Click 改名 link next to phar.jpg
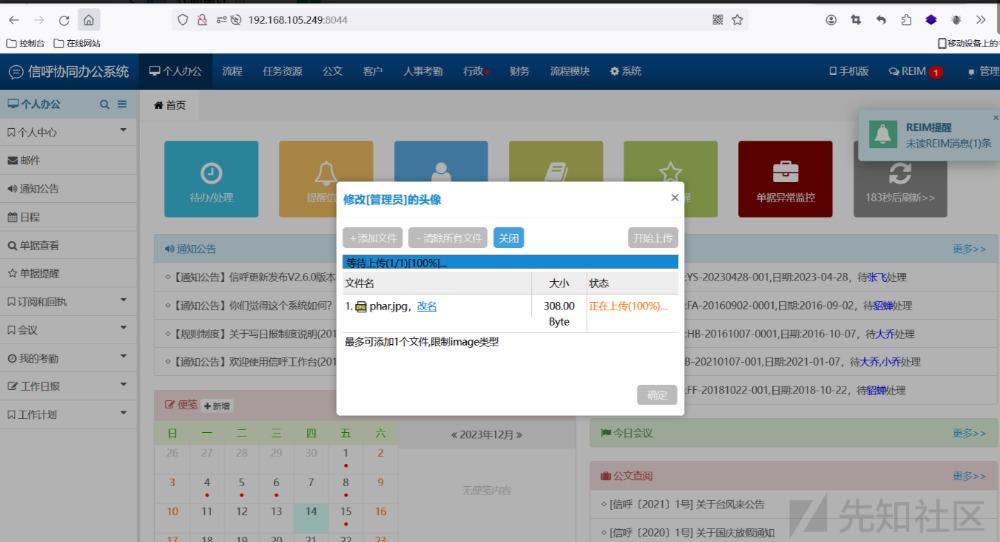This screenshot has width=1000, height=542. [x=426, y=306]
